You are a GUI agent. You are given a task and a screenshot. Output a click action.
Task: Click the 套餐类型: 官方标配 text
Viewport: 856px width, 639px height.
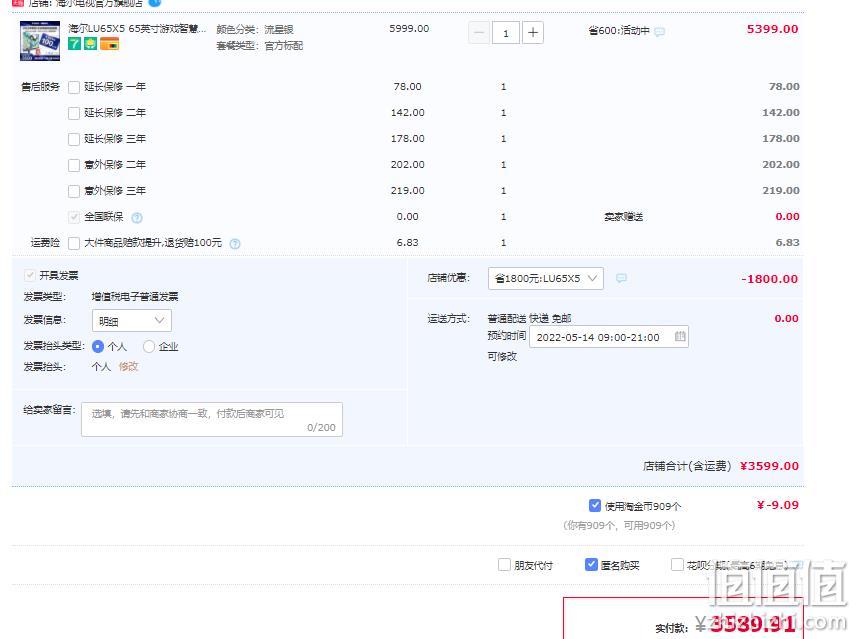[259, 46]
